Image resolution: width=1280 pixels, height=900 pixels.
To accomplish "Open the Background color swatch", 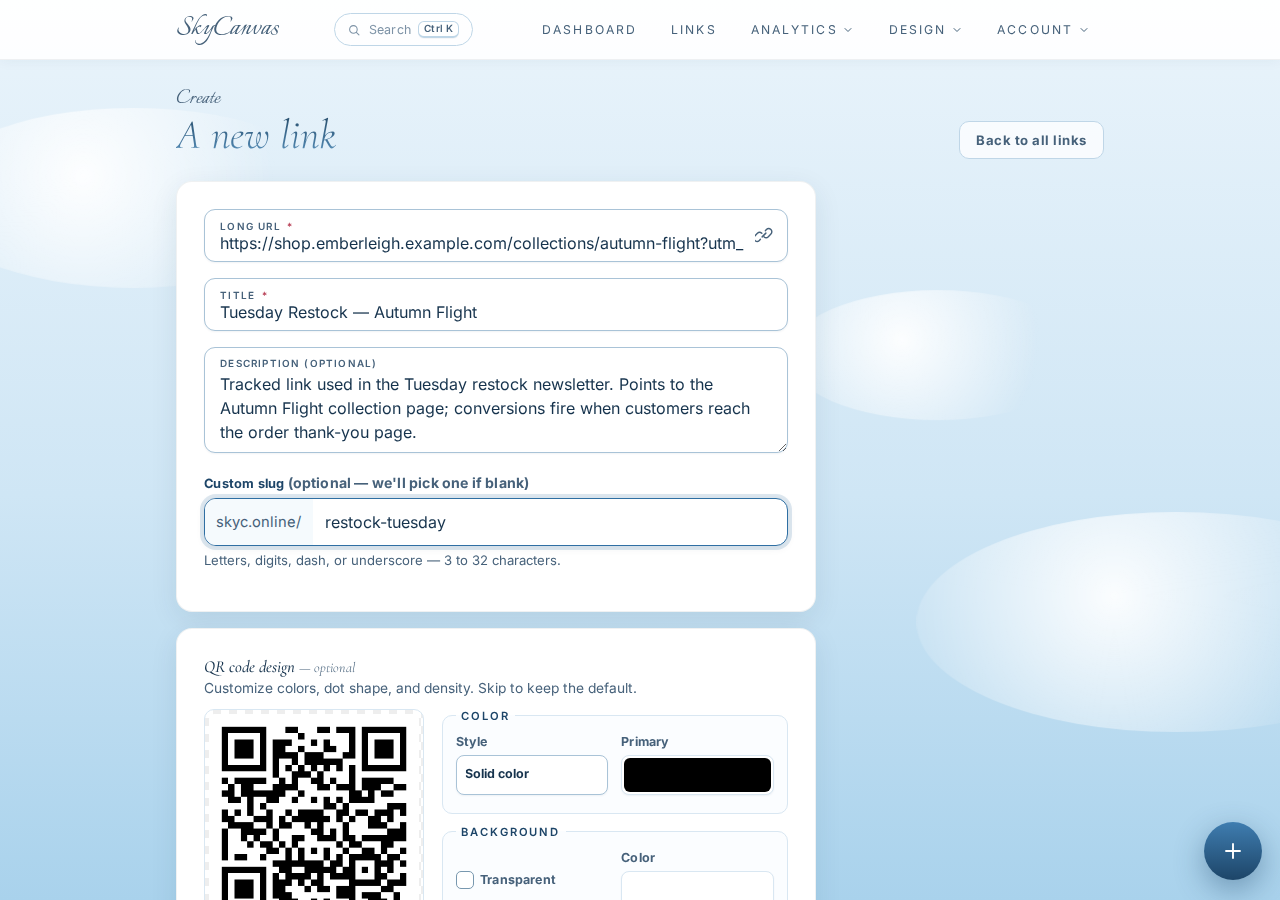I will click(697, 886).
